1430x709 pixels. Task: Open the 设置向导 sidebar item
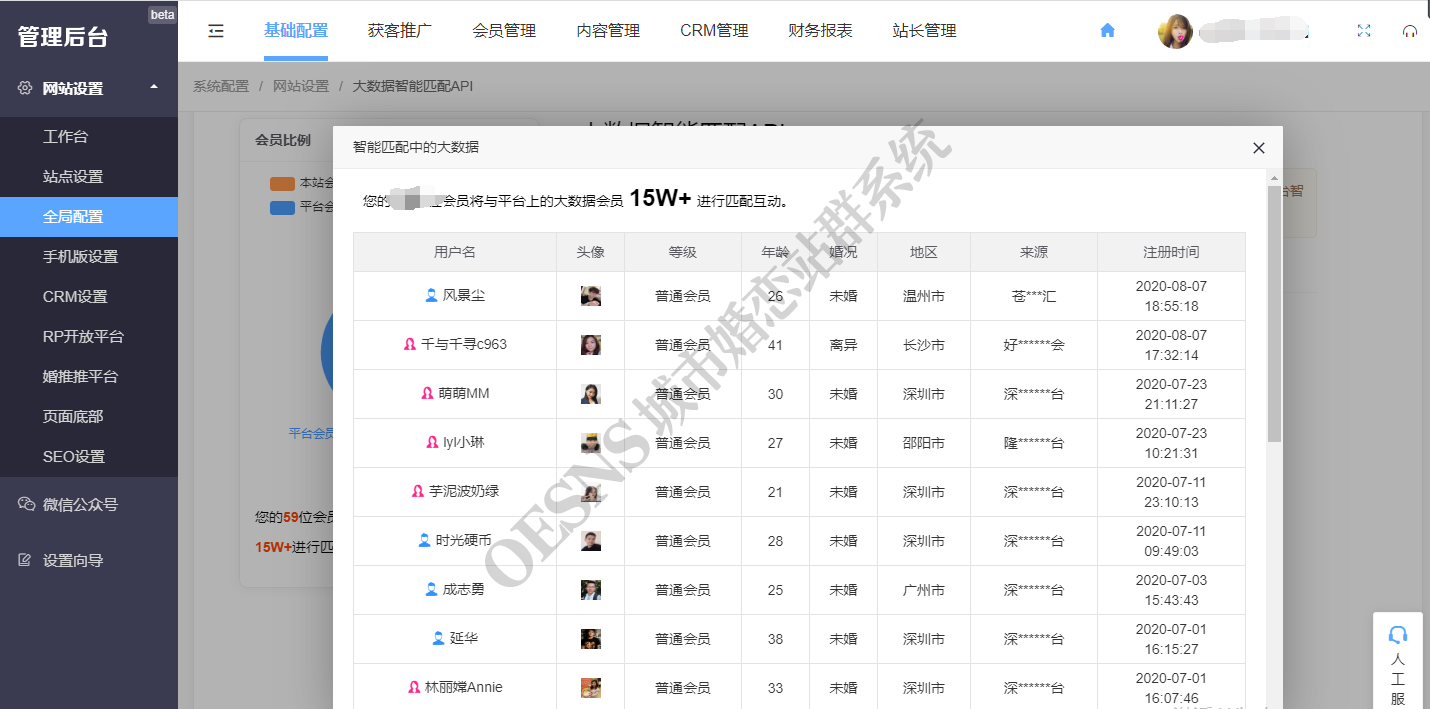click(x=89, y=560)
